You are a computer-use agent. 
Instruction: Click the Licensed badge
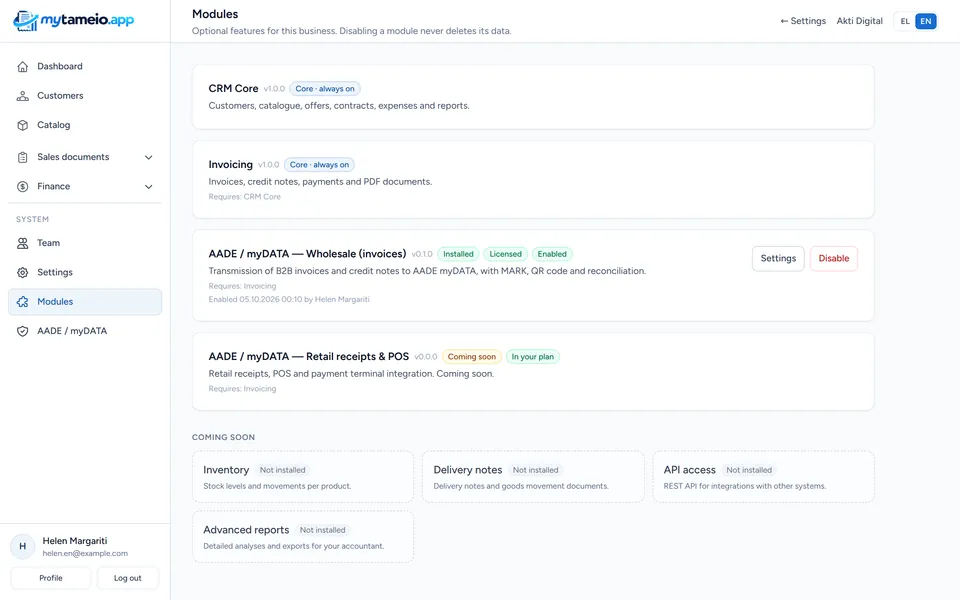[x=506, y=254]
